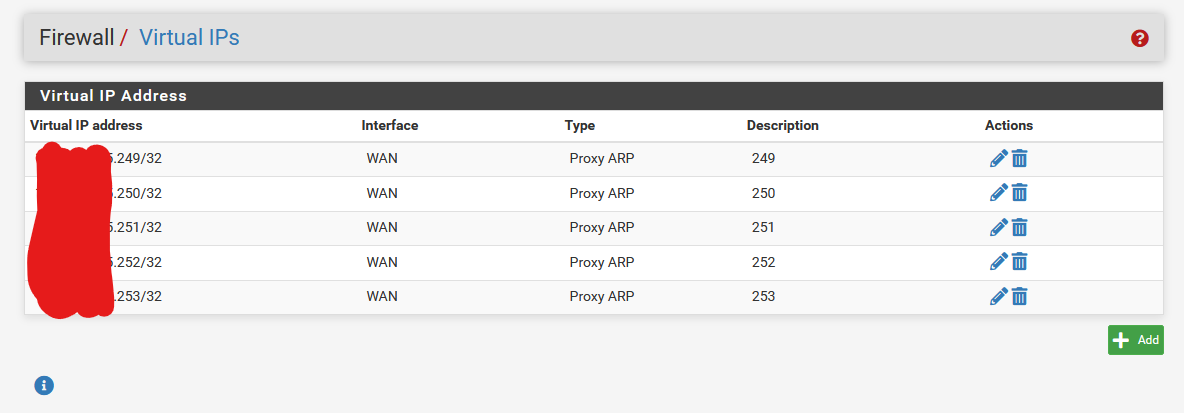
Task: Open the Virtual IPs breadcrumb link
Action: point(190,37)
